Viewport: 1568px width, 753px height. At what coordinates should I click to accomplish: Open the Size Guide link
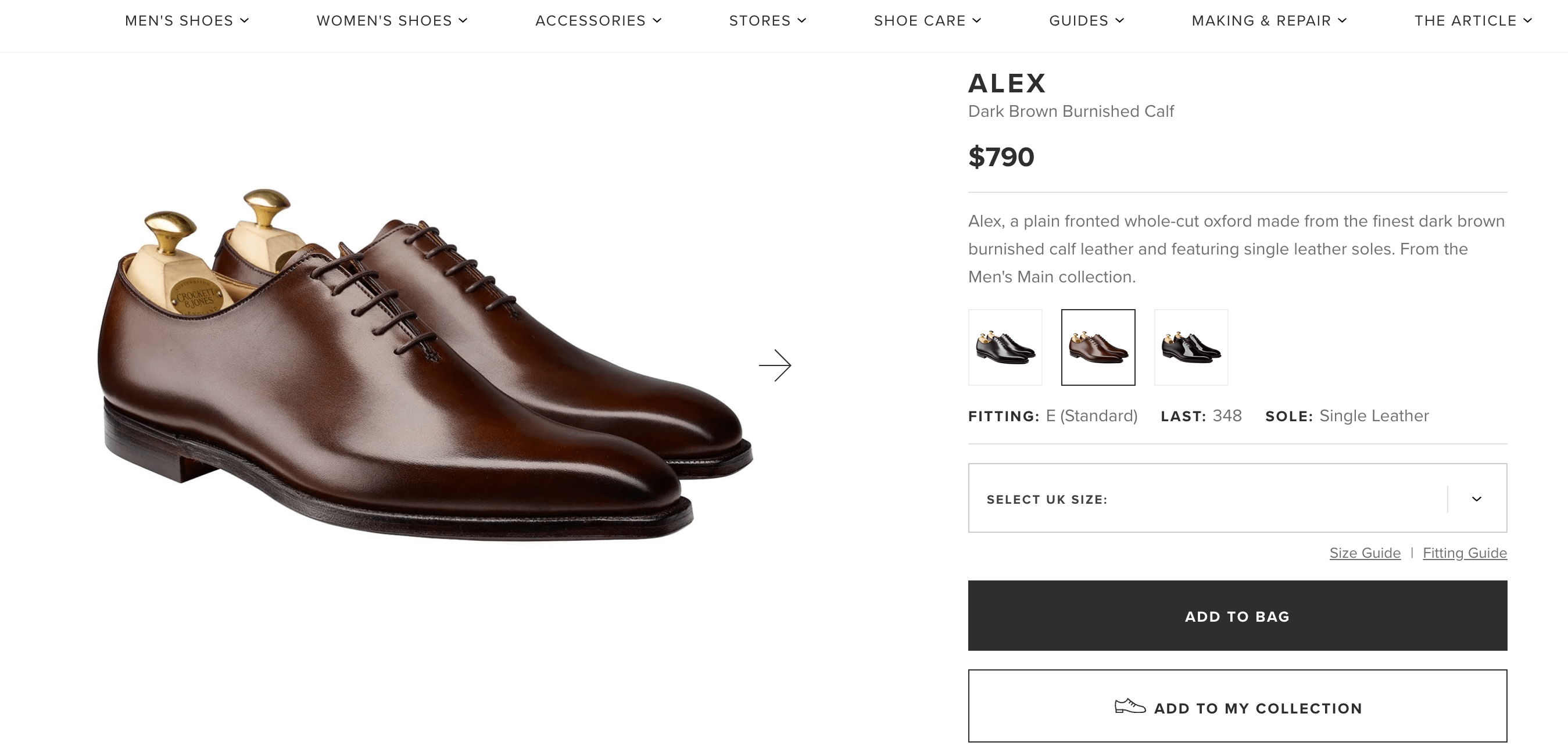pyautogui.click(x=1364, y=553)
